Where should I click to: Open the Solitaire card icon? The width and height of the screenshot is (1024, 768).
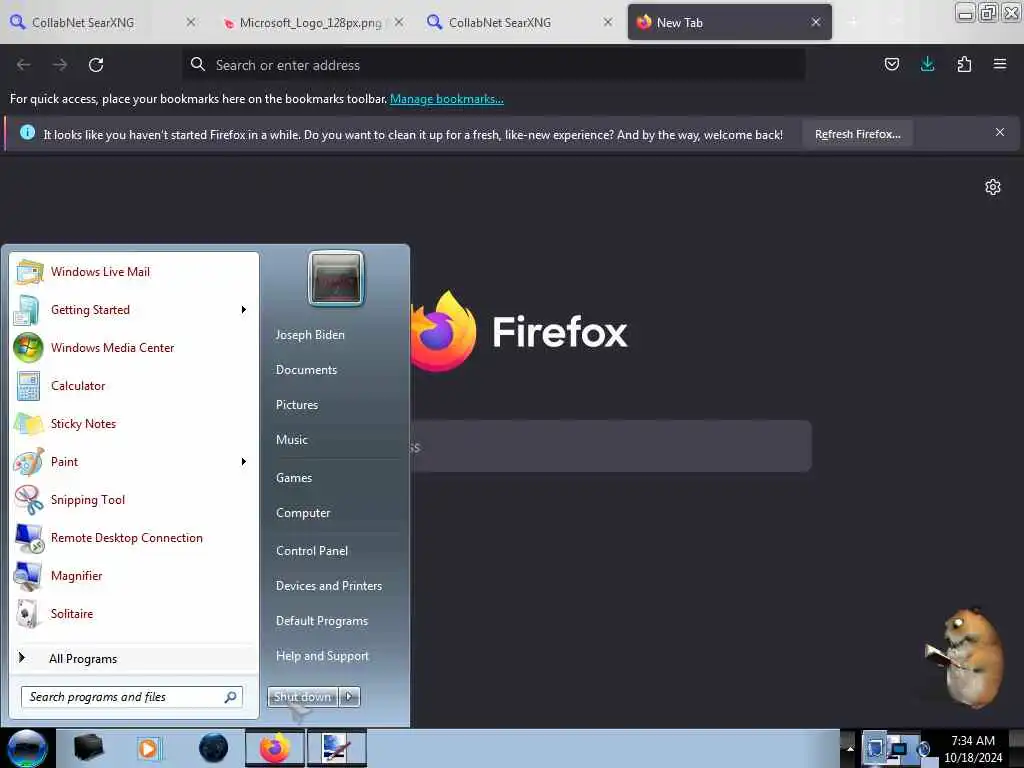coord(28,614)
